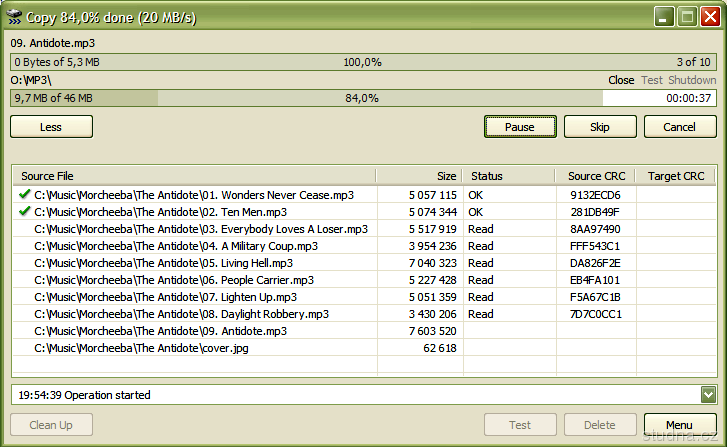
Task: Click the overall 84,0% progress bar
Action: pyautogui.click(x=364, y=98)
